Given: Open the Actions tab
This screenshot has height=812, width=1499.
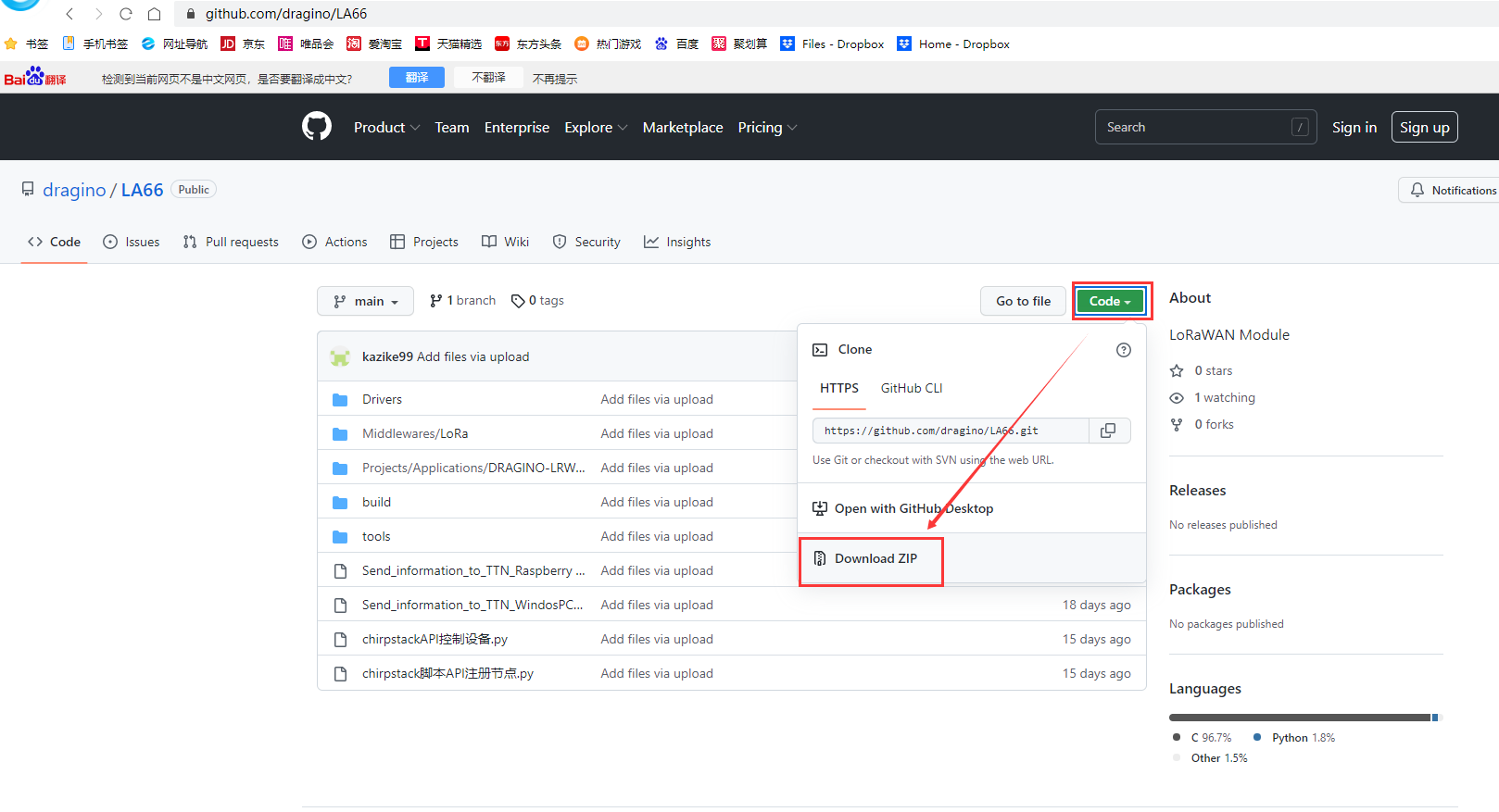Looking at the screenshot, I should 334,242.
